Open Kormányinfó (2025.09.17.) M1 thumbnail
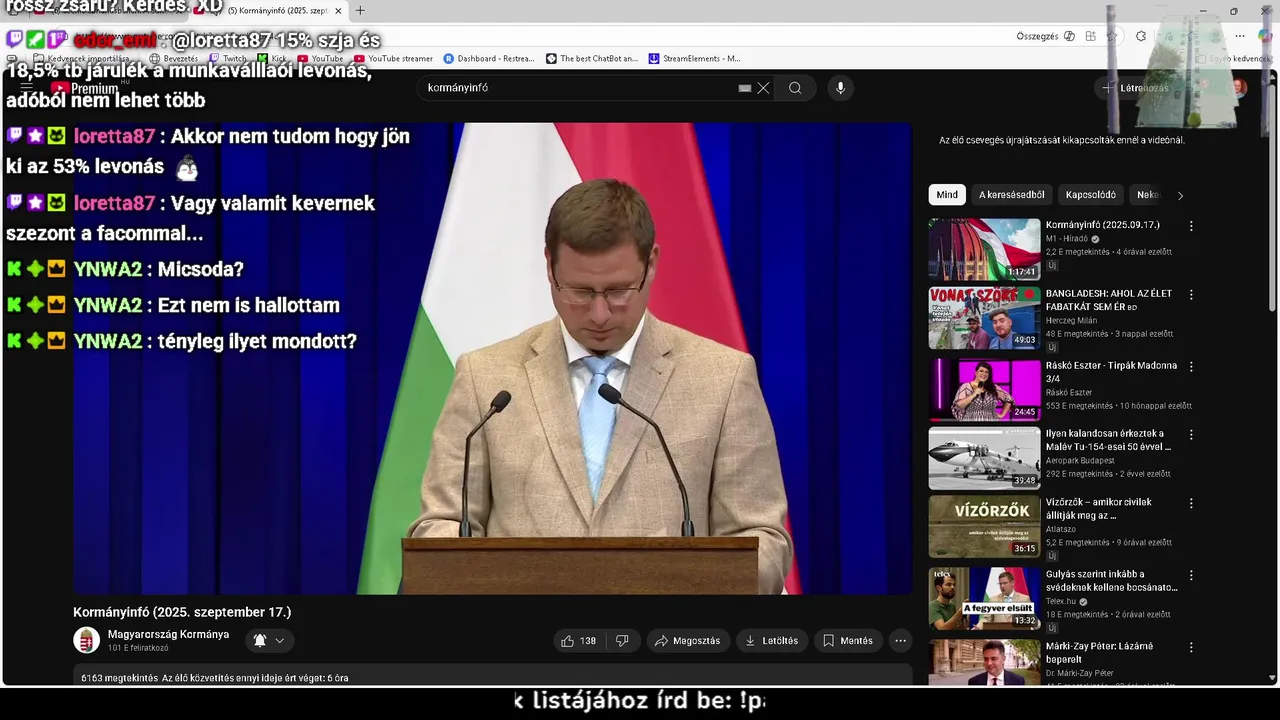This screenshot has height=720, width=1280. [984, 249]
